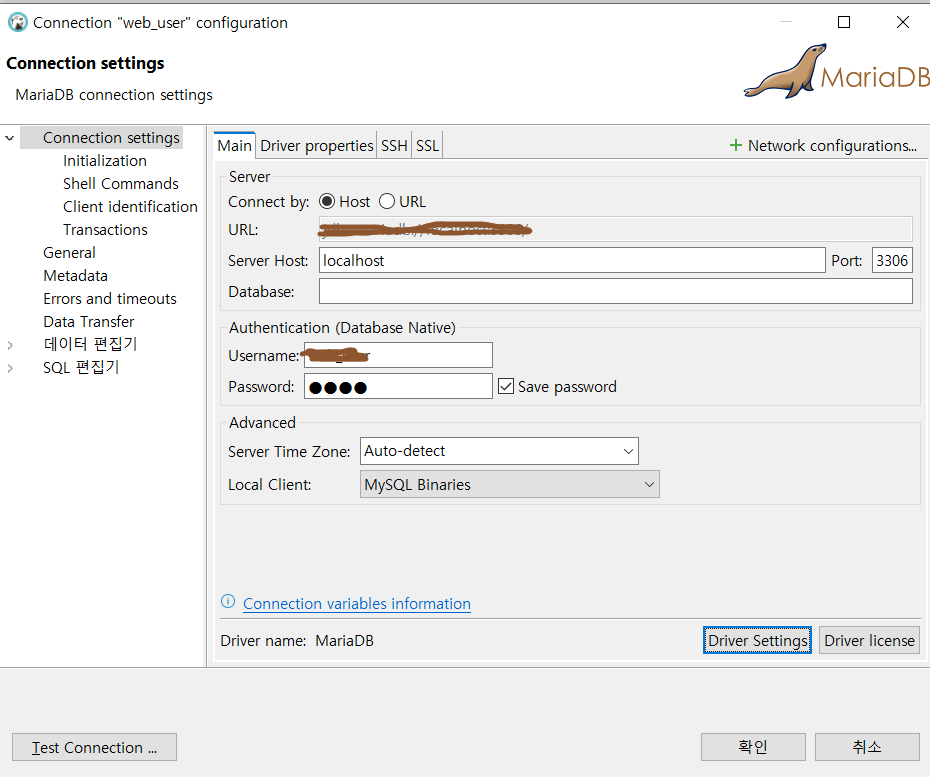The image size is (930, 777).
Task: Click the Server Host input field
Action: 572,260
